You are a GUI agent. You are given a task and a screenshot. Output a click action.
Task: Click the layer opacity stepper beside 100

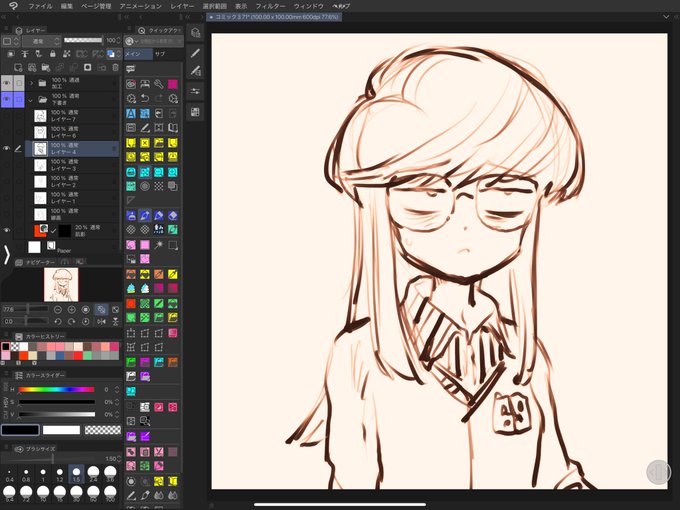pos(118,40)
